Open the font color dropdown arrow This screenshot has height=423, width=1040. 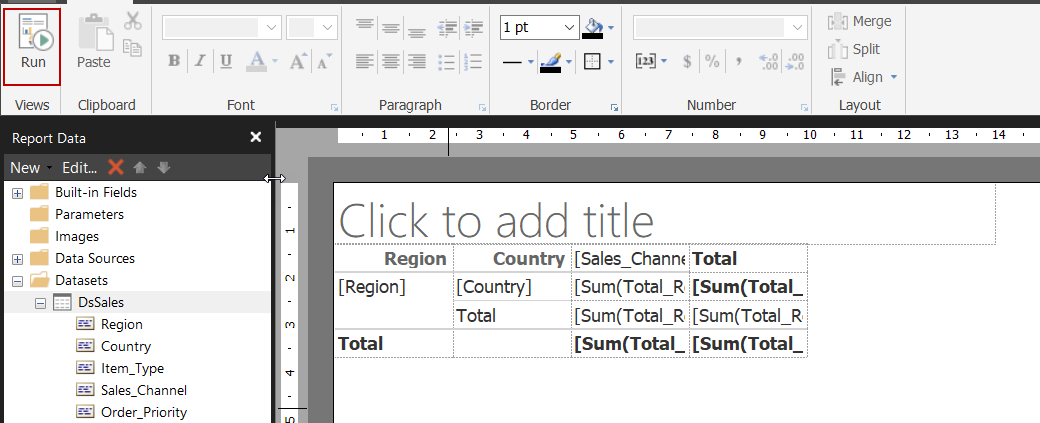[275, 62]
